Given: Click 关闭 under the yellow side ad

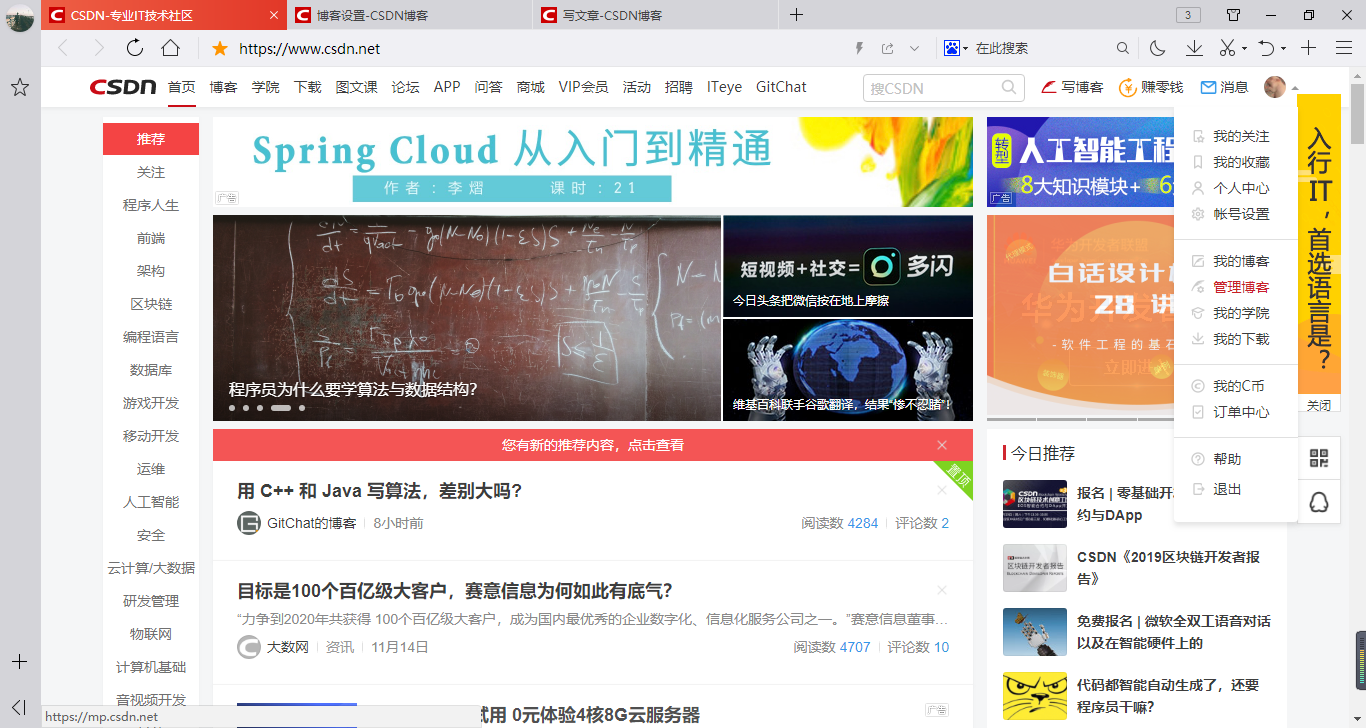Looking at the screenshot, I should pyautogui.click(x=1319, y=405).
